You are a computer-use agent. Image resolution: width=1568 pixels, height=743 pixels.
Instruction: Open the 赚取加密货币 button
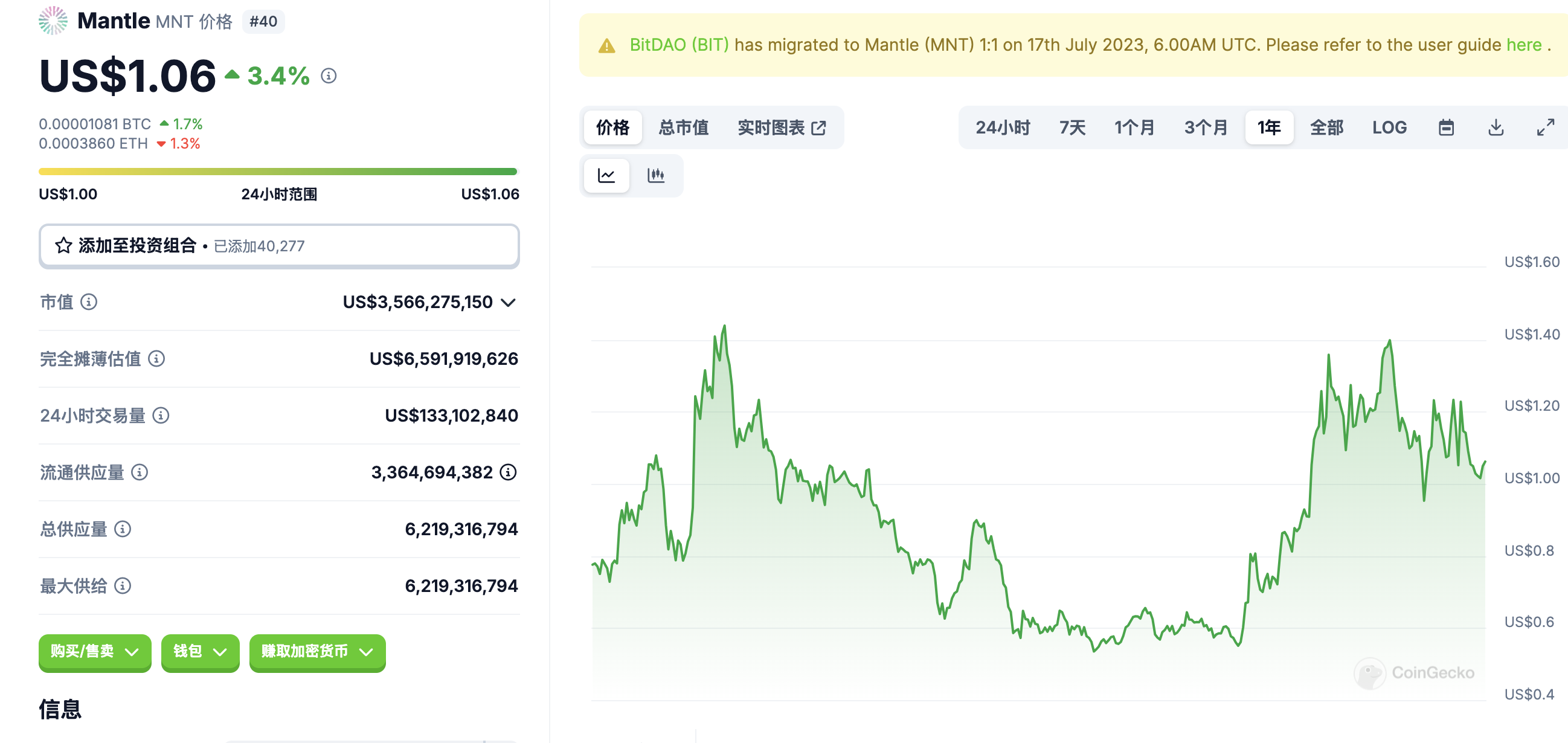(316, 652)
